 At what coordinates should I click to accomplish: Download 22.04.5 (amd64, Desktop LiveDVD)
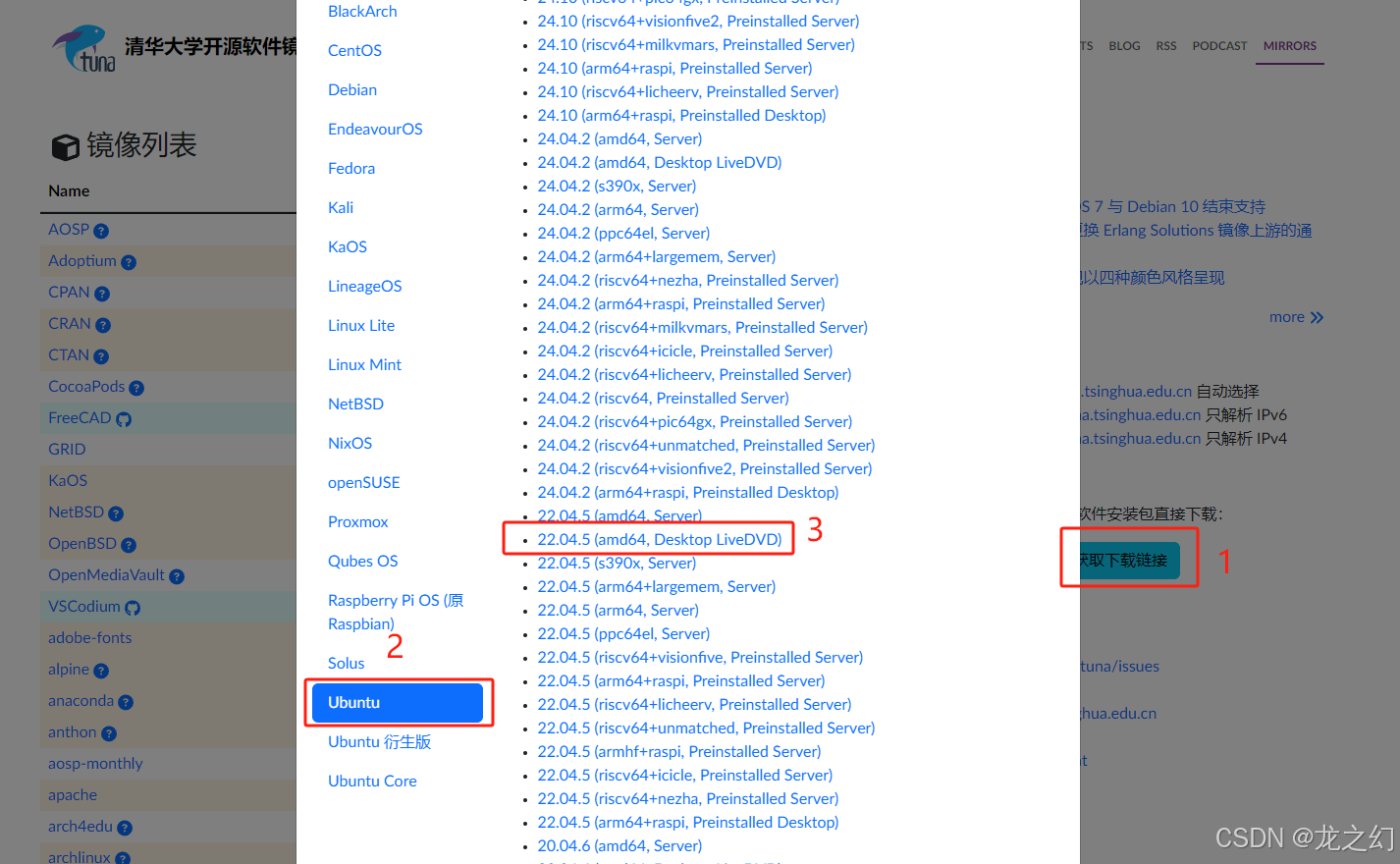pos(660,539)
